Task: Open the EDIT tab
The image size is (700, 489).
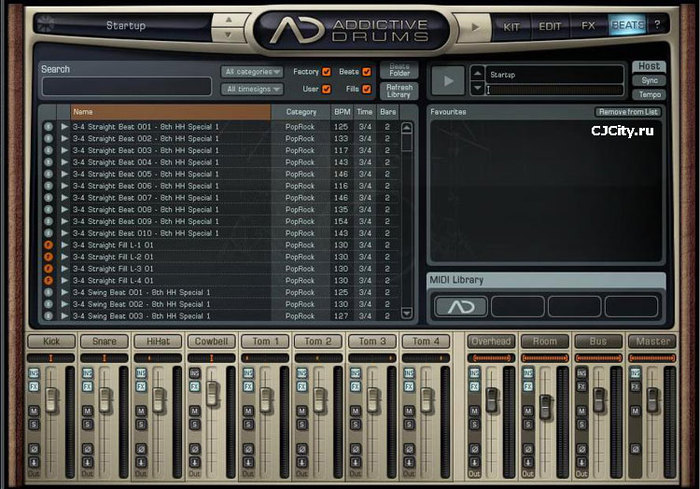Action: click(550, 27)
